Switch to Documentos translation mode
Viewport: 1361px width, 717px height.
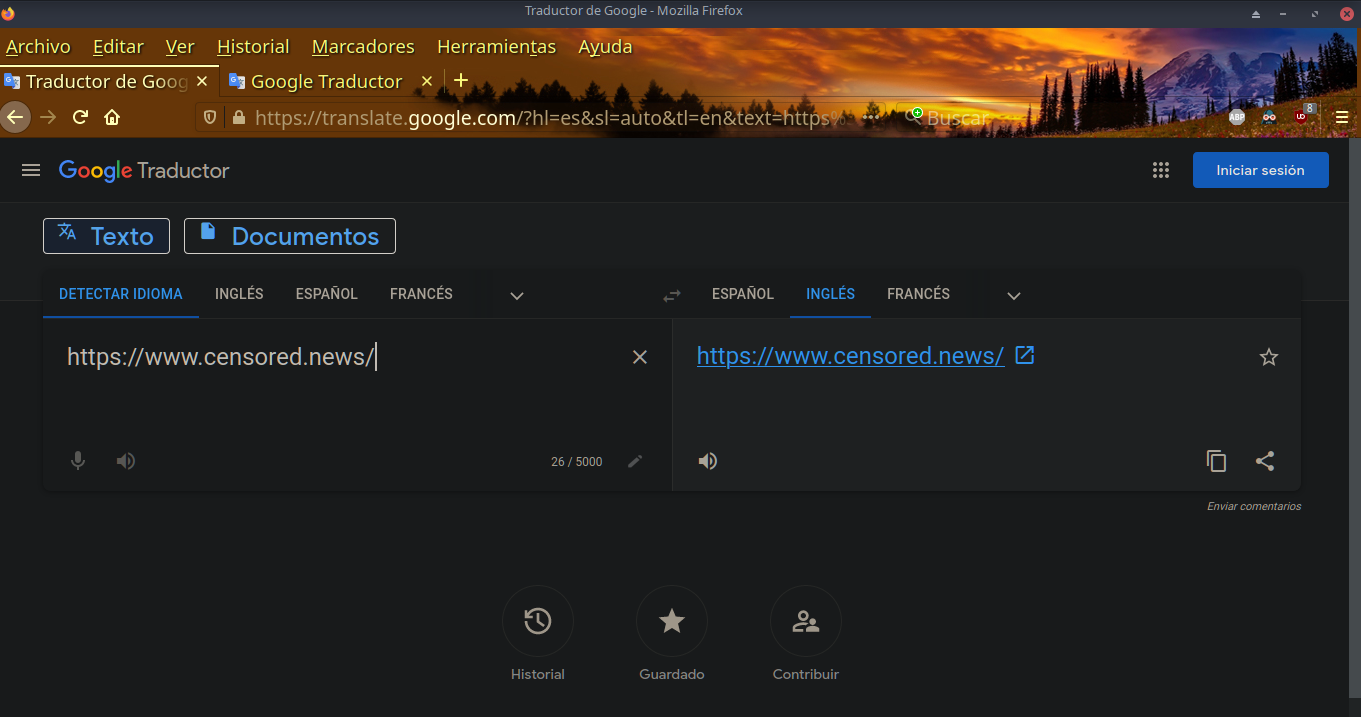tap(290, 236)
